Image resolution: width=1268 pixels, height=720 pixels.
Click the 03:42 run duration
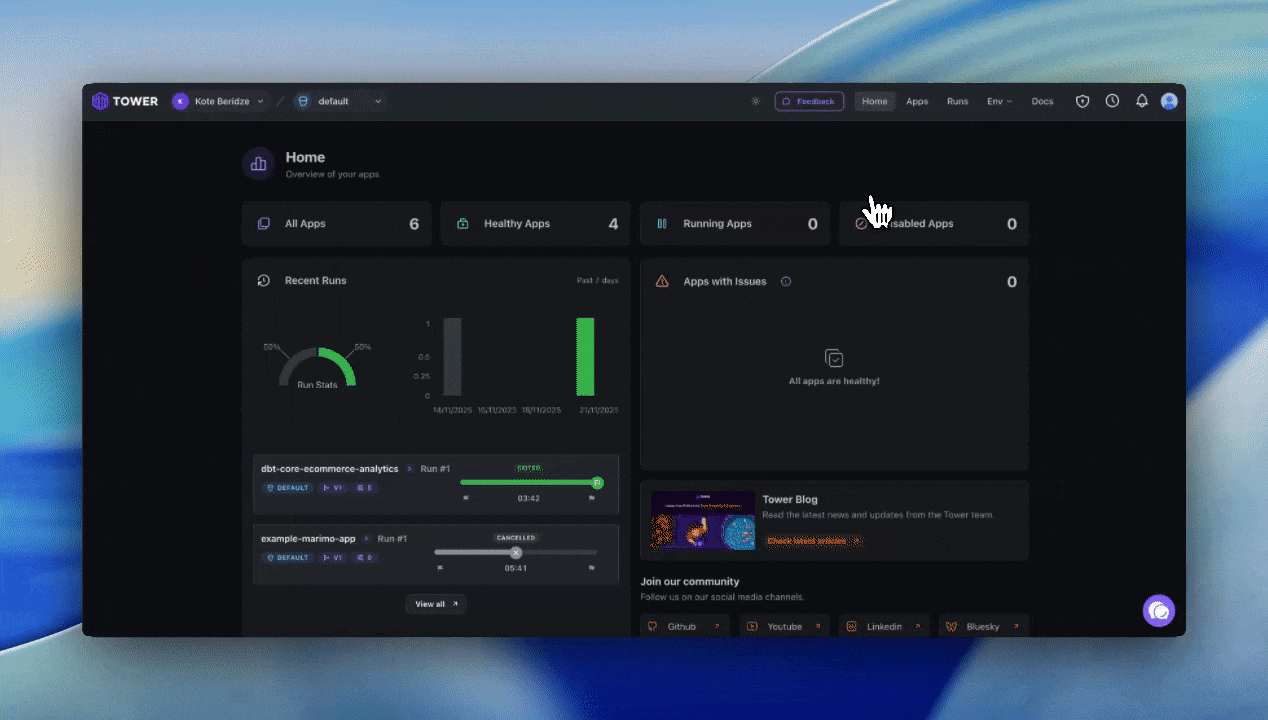(528, 498)
